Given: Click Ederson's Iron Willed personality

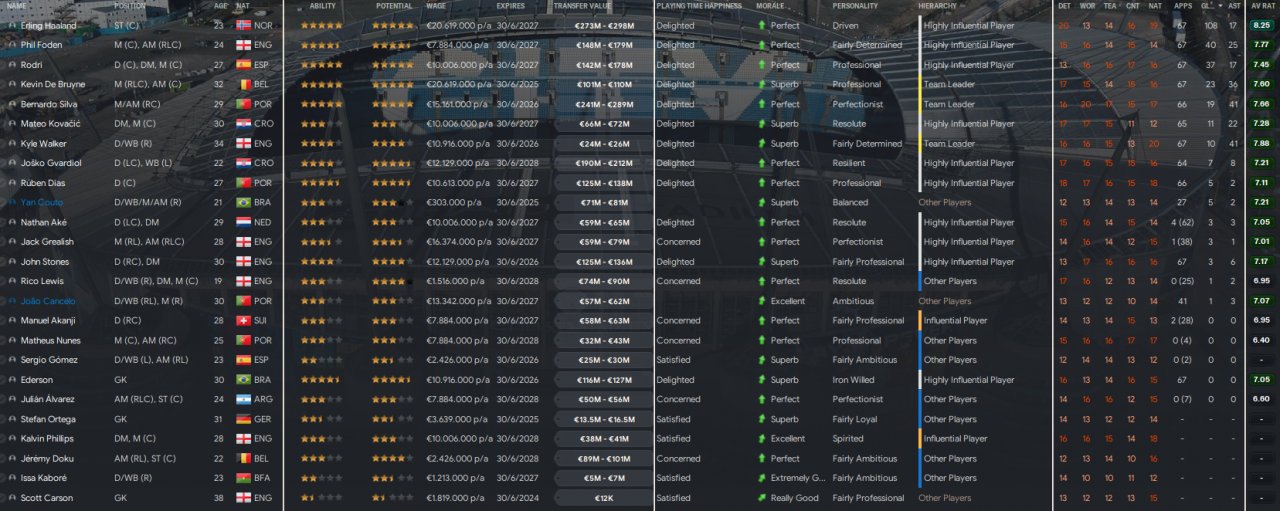Looking at the screenshot, I should tap(853, 380).
